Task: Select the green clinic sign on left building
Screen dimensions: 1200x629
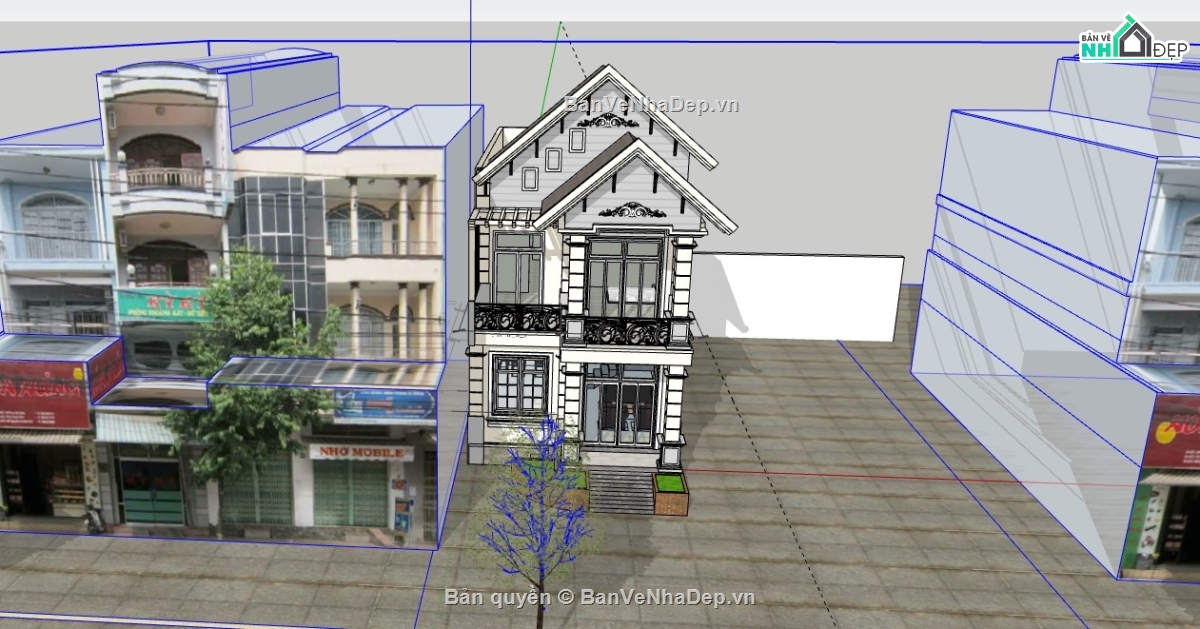Action: [160, 304]
